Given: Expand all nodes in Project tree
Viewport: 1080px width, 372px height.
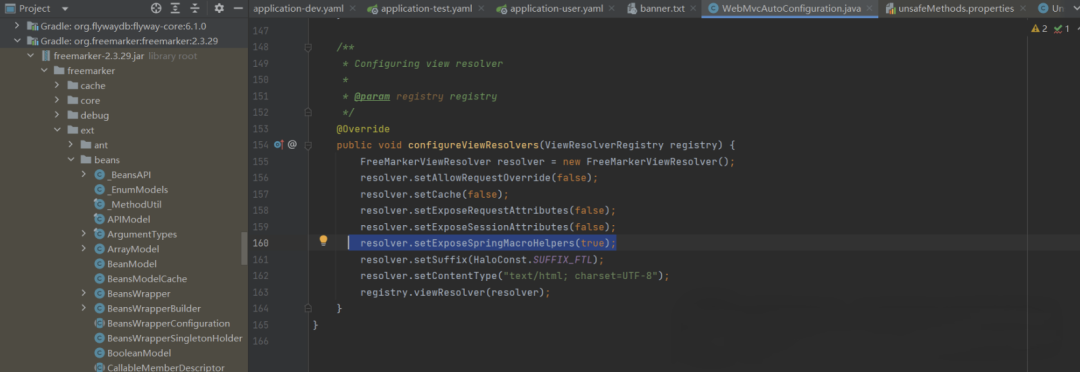Looking at the screenshot, I should (x=176, y=8).
